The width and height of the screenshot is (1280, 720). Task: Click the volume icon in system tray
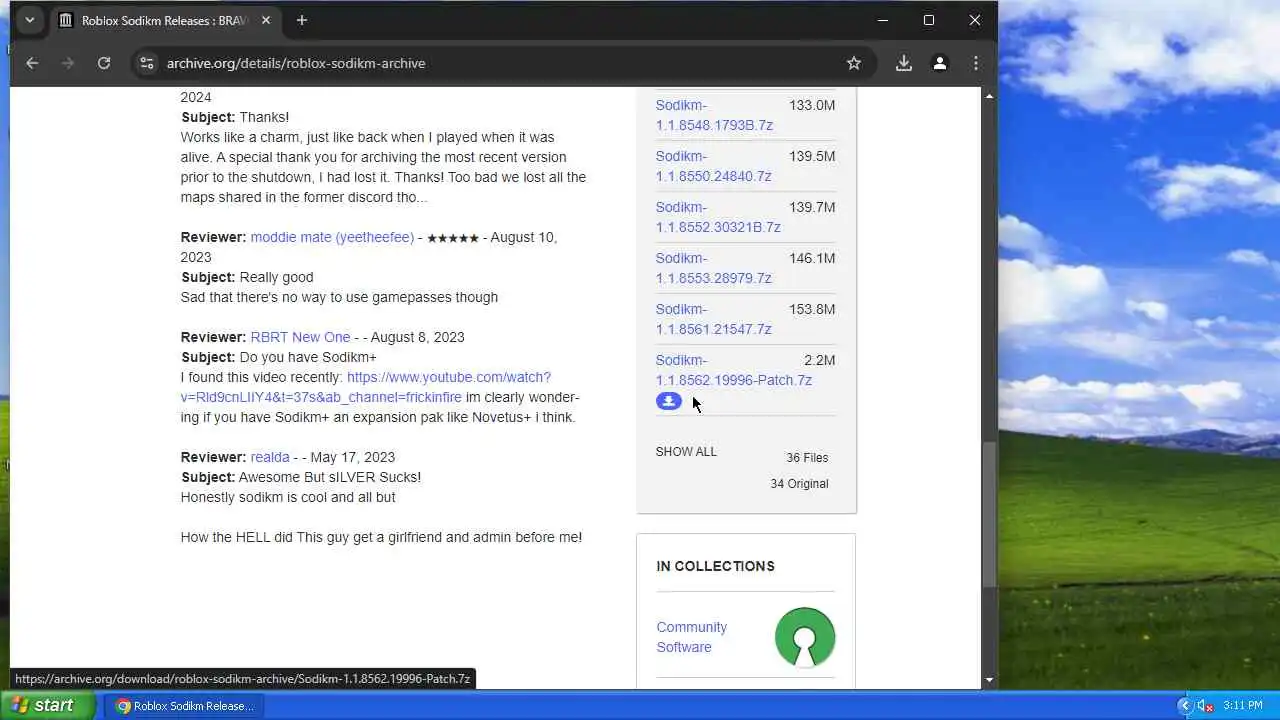pyautogui.click(x=1205, y=706)
